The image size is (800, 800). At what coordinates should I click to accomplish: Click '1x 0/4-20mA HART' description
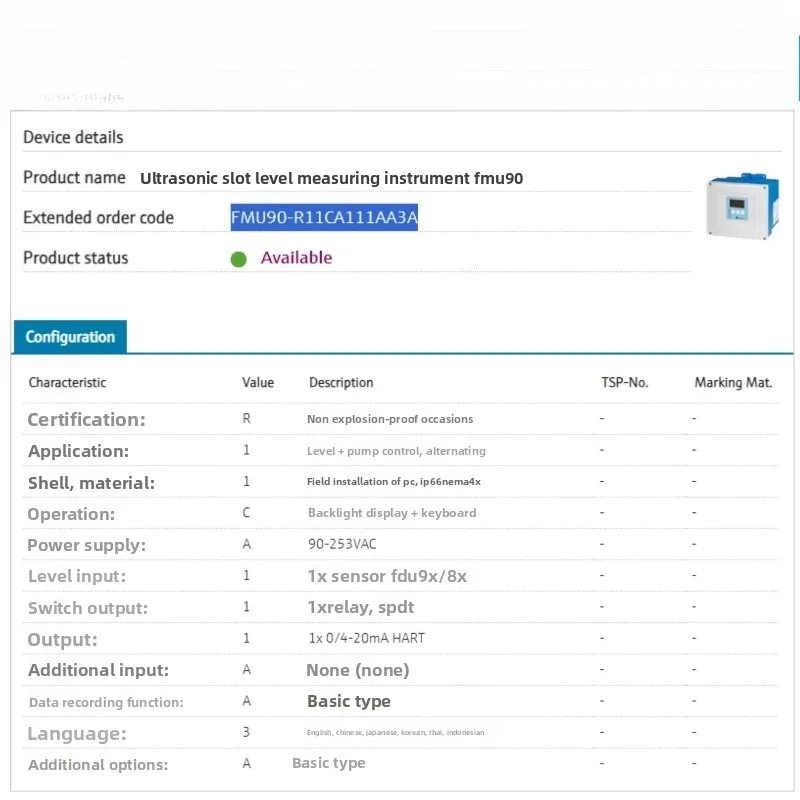366,638
